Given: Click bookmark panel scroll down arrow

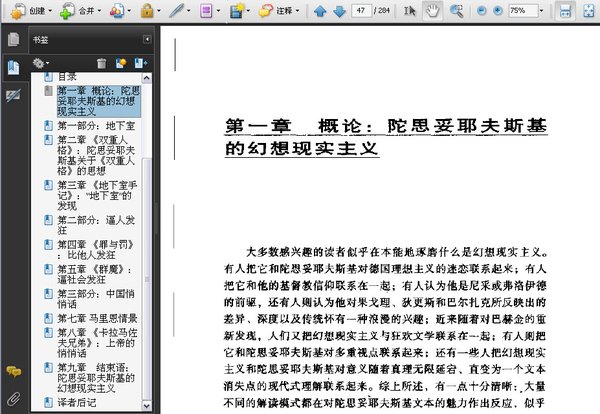Looking at the screenshot, I should click(x=147, y=405).
